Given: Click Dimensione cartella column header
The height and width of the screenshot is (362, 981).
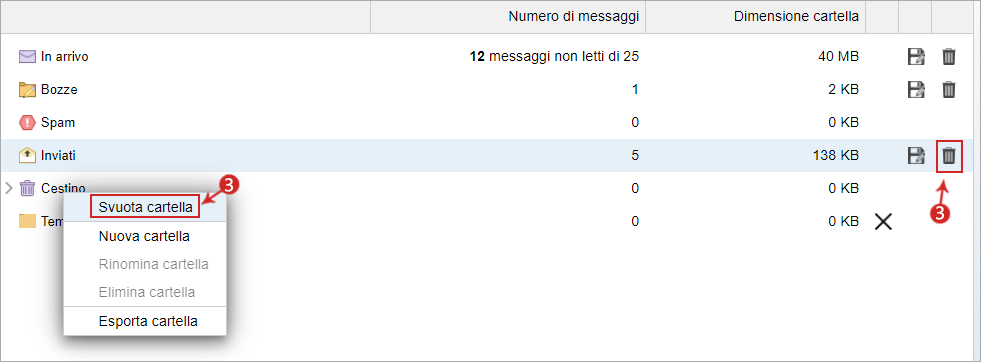Looking at the screenshot, I should click(x=796, y=17).
